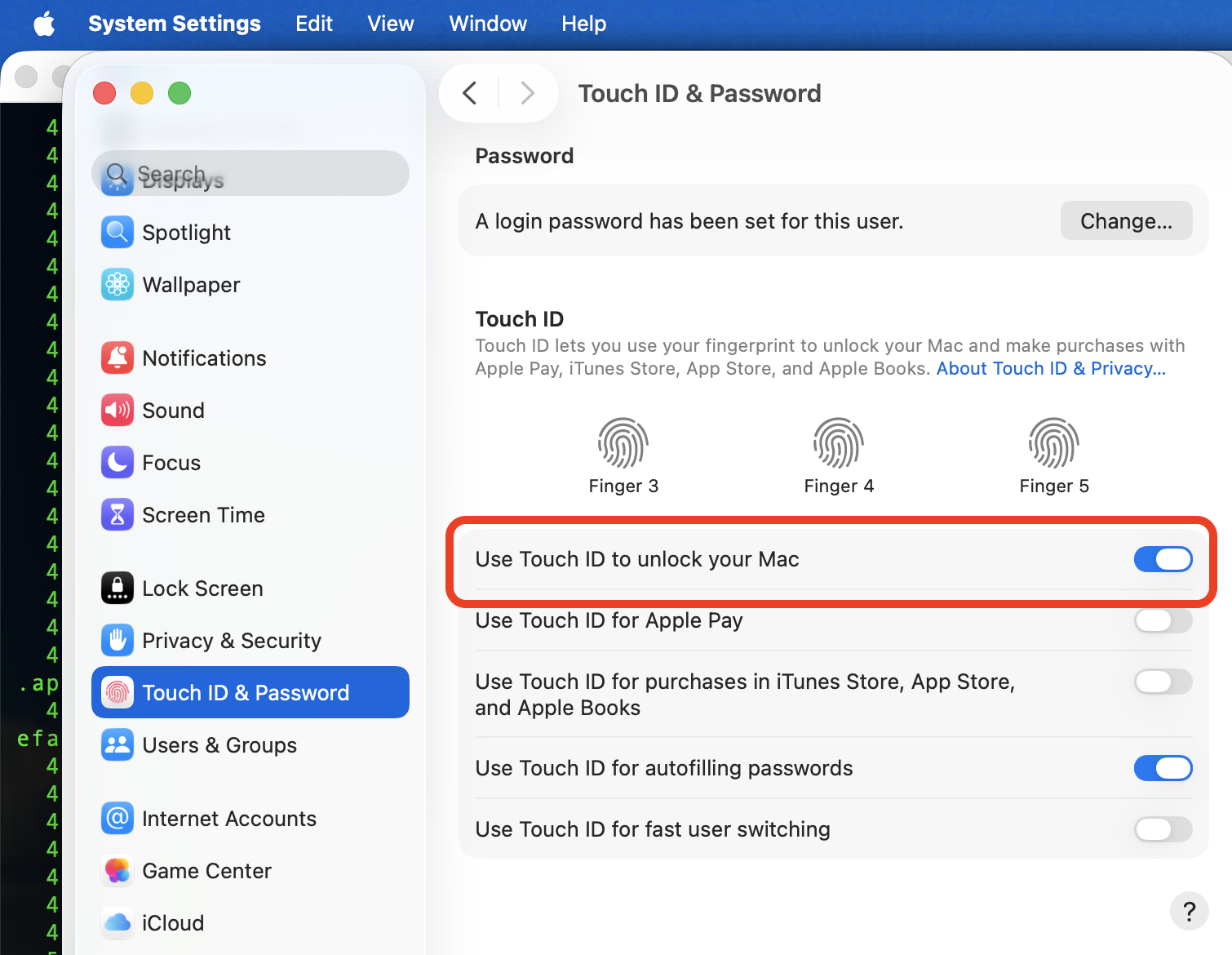Viewport: 1232px width, 955px height.
Task: Open the View menu
Action: point(390,24)
